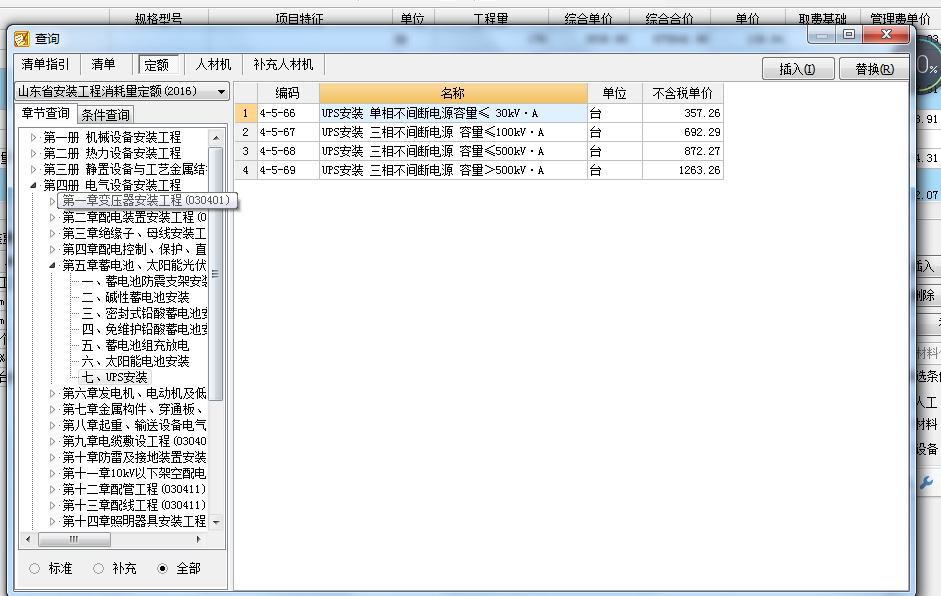Click the blue wrench icon at right edge

(x=926, y=483)
